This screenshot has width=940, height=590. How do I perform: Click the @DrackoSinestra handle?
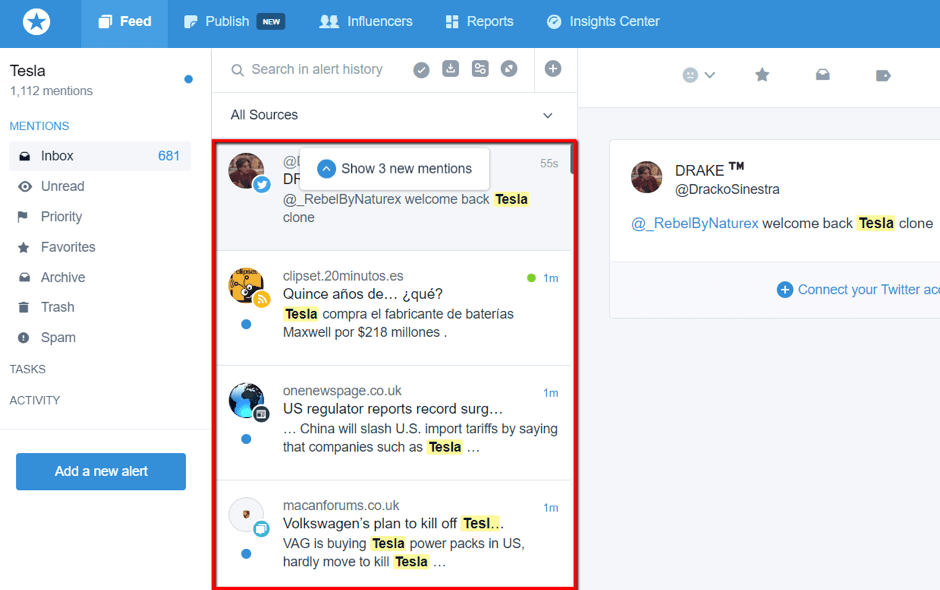727,190
